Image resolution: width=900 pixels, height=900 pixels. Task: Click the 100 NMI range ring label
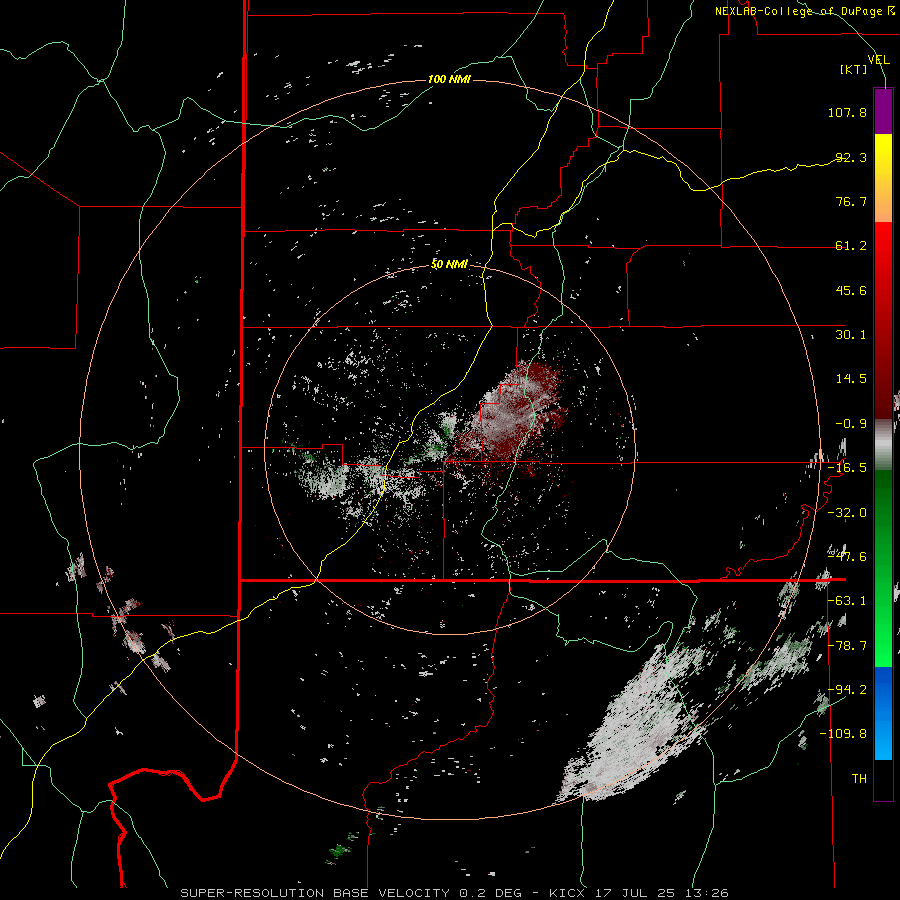(449, 79)
